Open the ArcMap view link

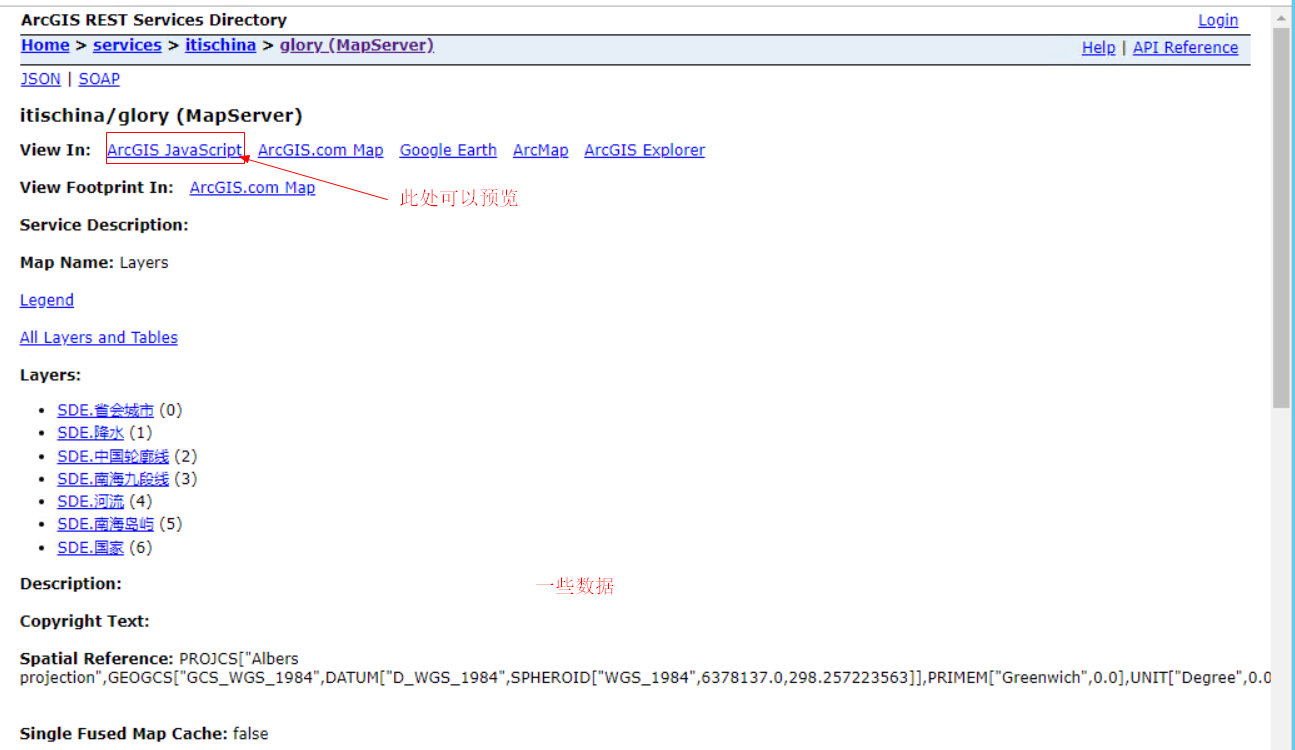(x=540, y=150)
